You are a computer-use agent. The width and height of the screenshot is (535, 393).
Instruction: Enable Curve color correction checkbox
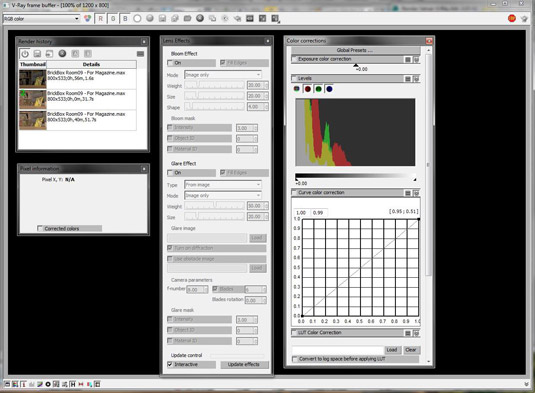pyautogui.click(x=294, y=192)
